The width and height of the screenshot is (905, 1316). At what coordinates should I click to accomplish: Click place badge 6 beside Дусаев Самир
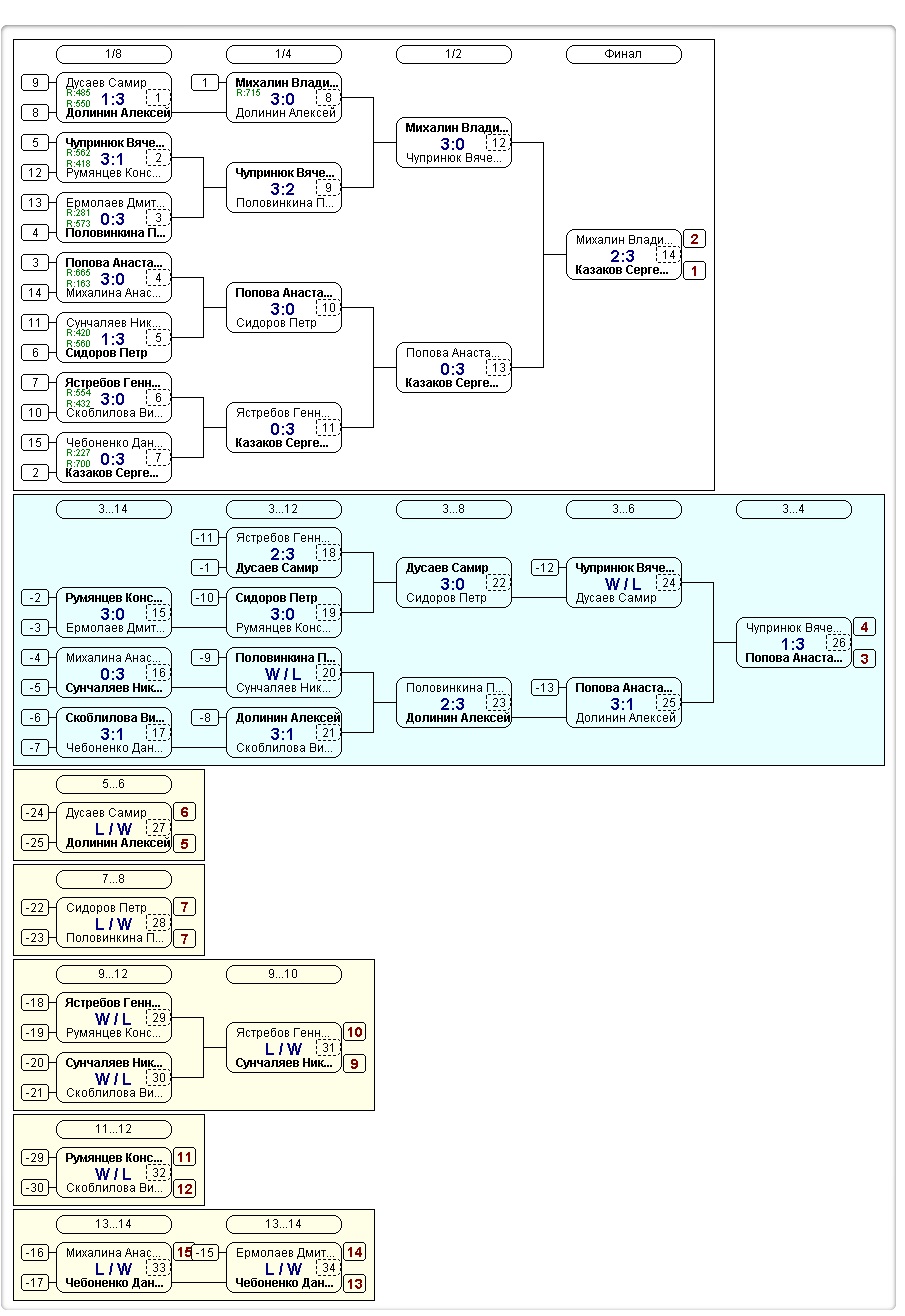point(184,812)
